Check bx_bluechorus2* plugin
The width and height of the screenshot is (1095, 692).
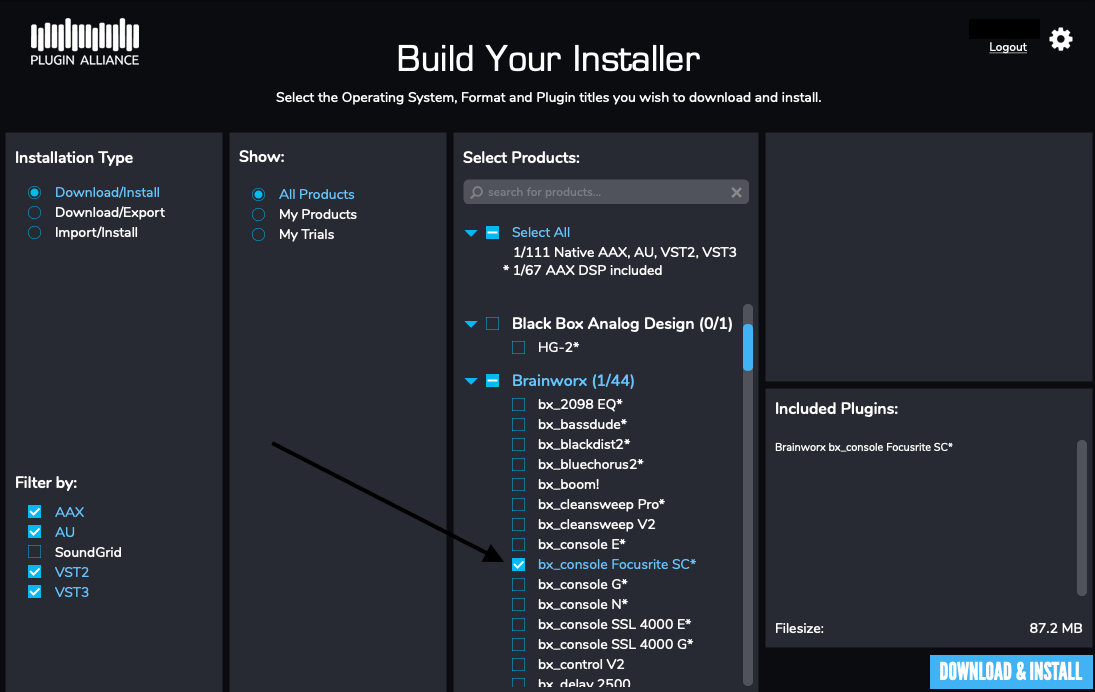click(518, 464)
